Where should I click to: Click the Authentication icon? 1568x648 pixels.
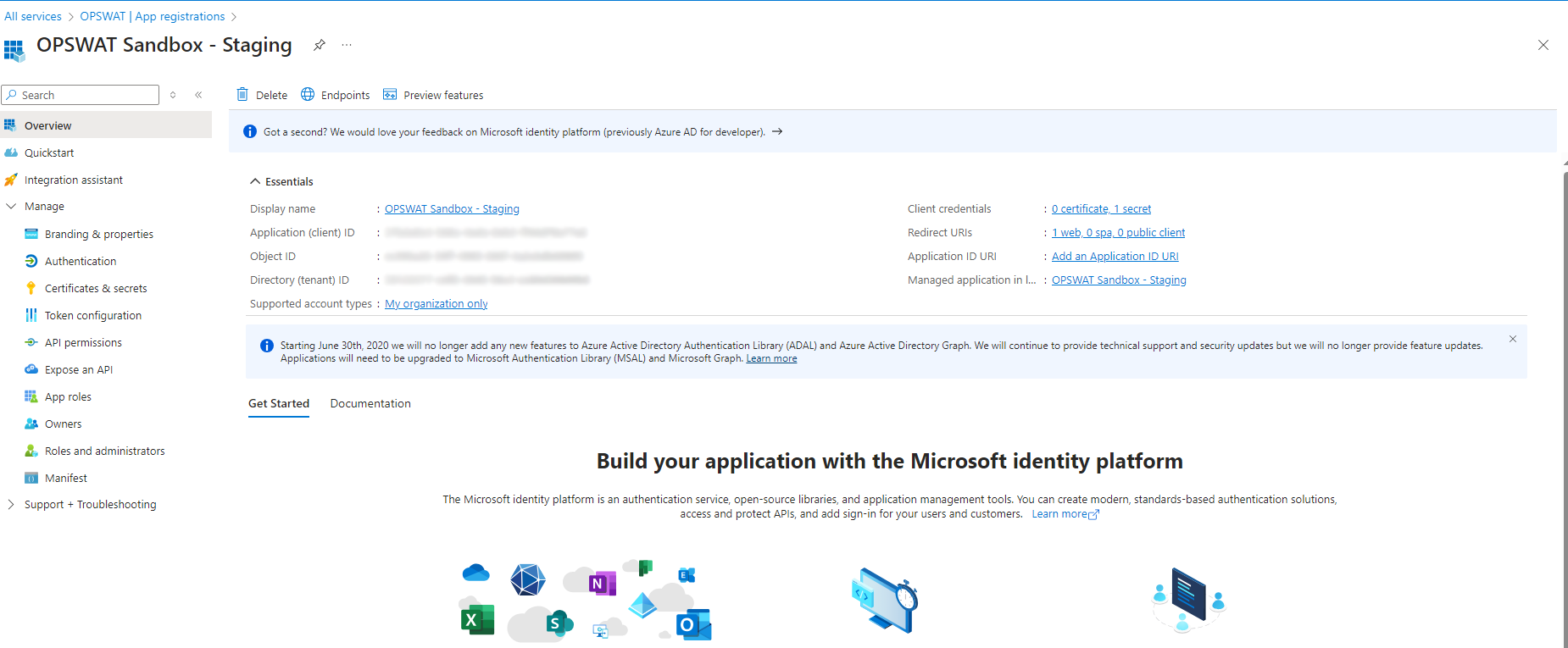(x=31, y=261)
